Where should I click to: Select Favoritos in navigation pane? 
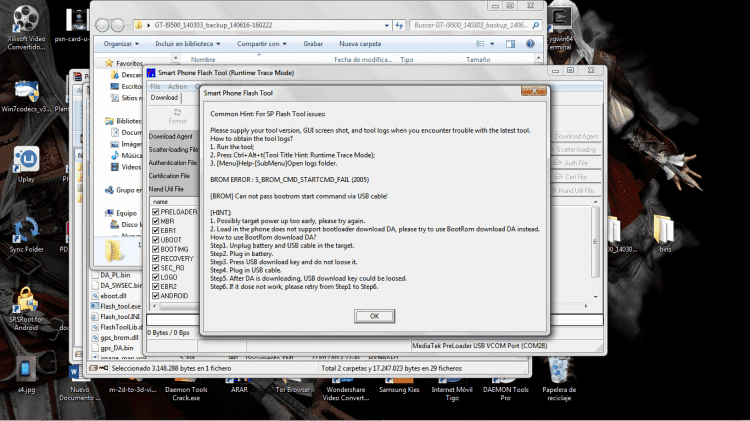(x=129, y=63)
